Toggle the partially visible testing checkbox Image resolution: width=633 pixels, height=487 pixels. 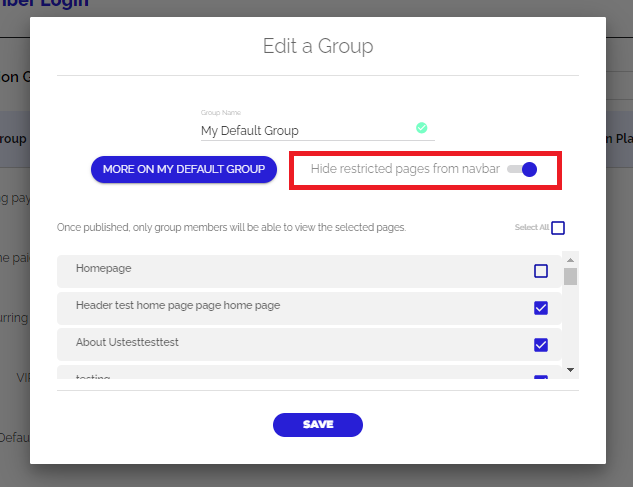coord(541,378)
